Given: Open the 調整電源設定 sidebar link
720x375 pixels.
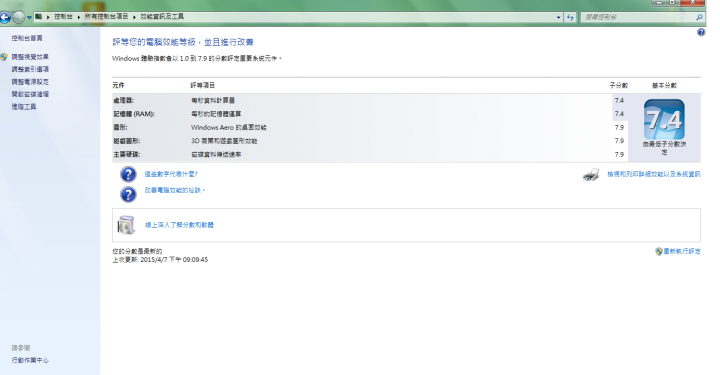Looking at the screenshot, I should [30, 82].
